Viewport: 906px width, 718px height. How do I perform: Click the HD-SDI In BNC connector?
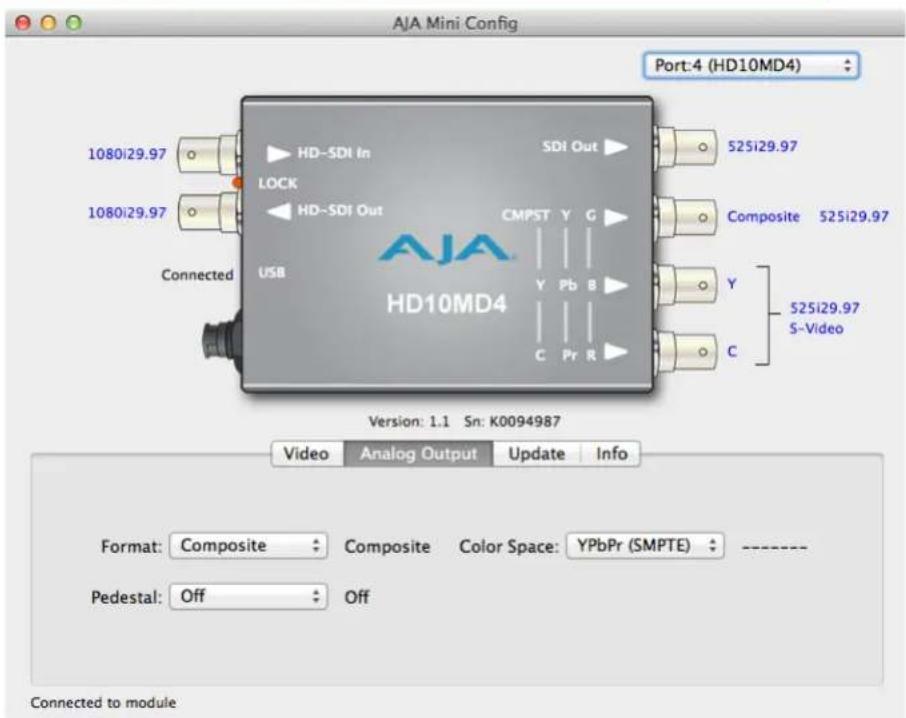(x=208, y=154)
